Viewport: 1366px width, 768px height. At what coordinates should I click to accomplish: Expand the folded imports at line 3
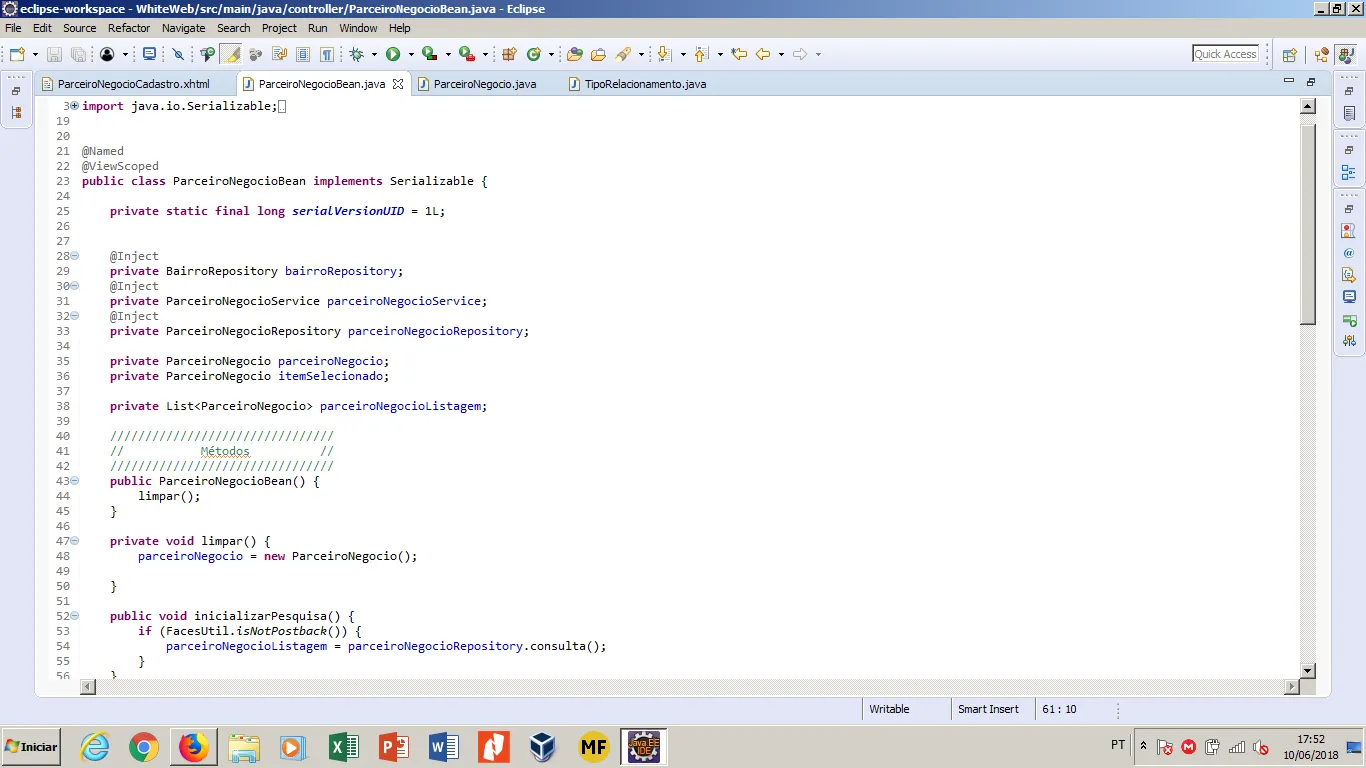(x=75, y=106)
